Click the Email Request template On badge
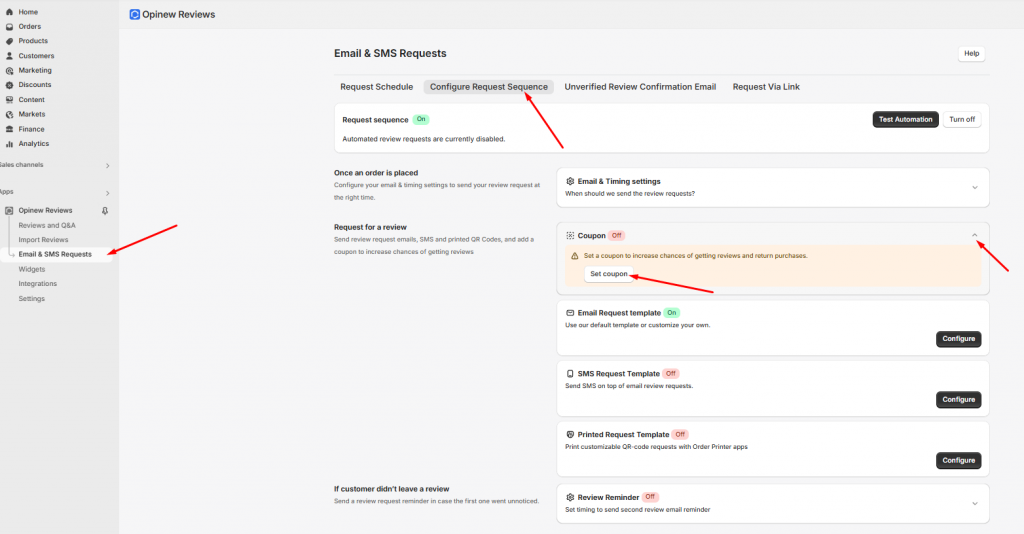Viewport: 1024px width, 534px height. [x=671, y=313]
